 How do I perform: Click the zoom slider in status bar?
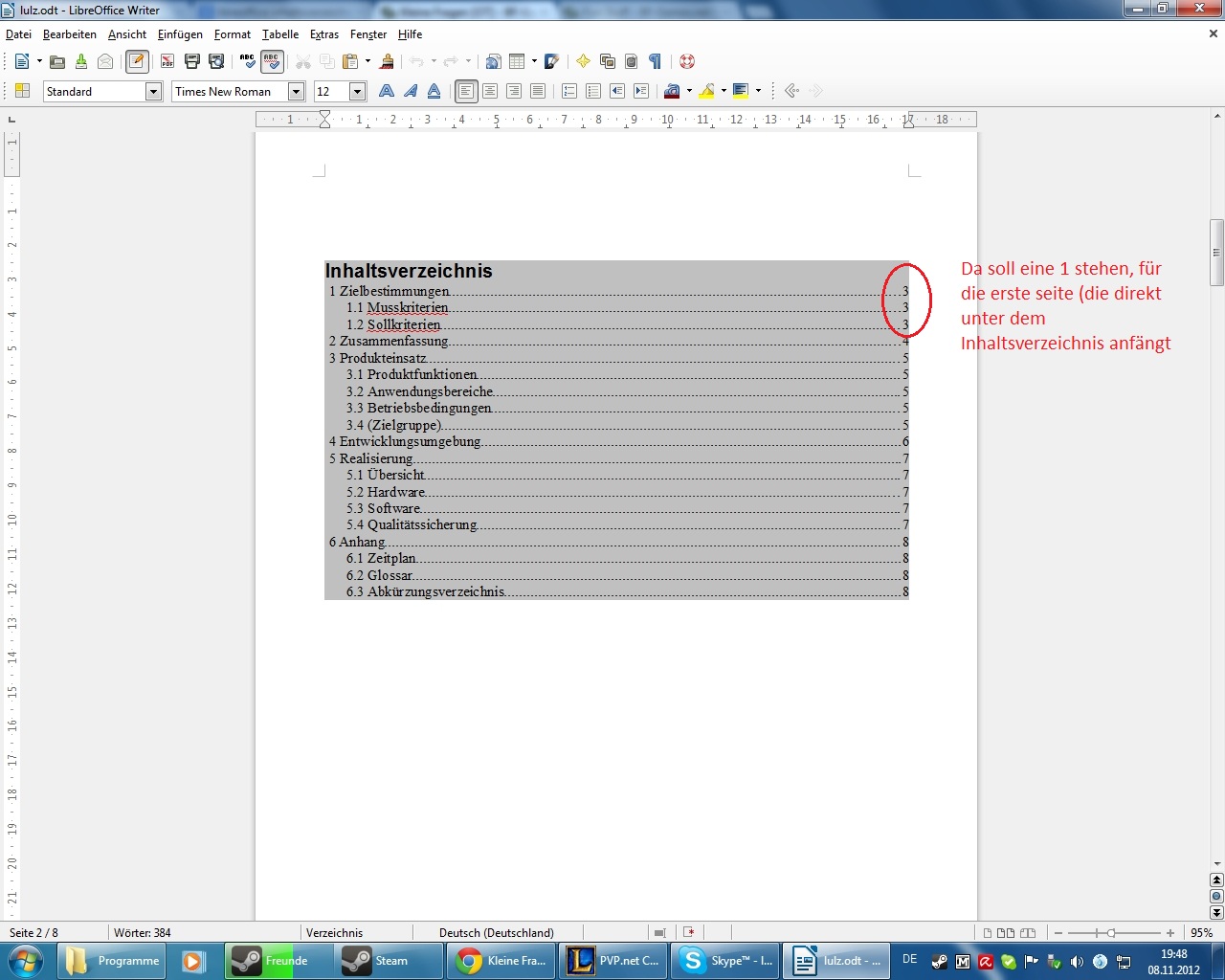1111,932
